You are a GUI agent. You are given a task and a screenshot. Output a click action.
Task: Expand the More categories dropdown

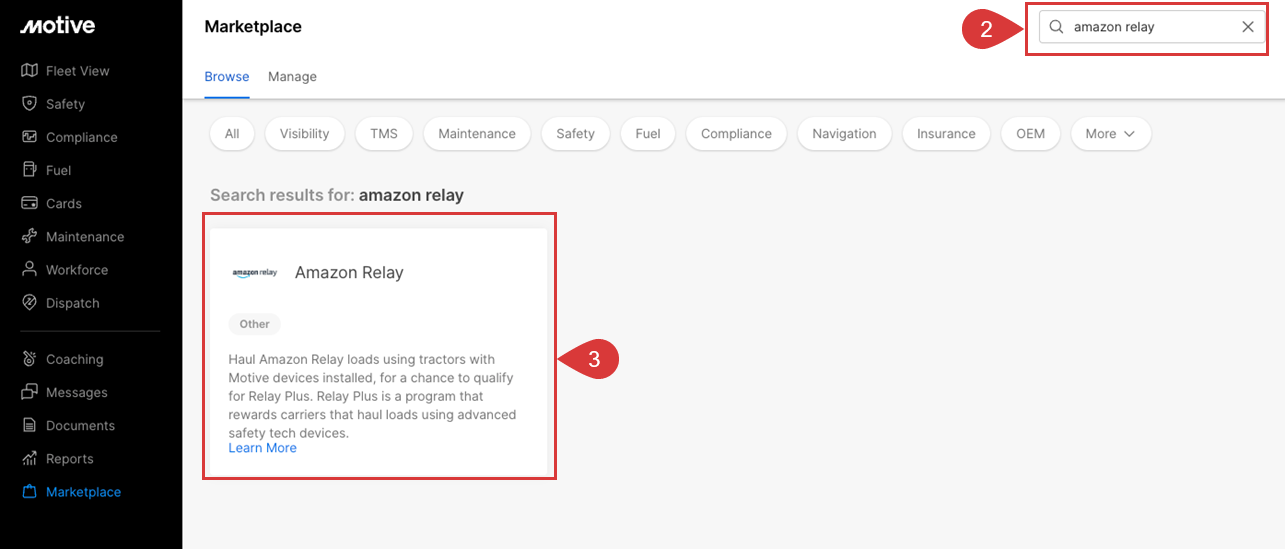(x=1111, y=133)
